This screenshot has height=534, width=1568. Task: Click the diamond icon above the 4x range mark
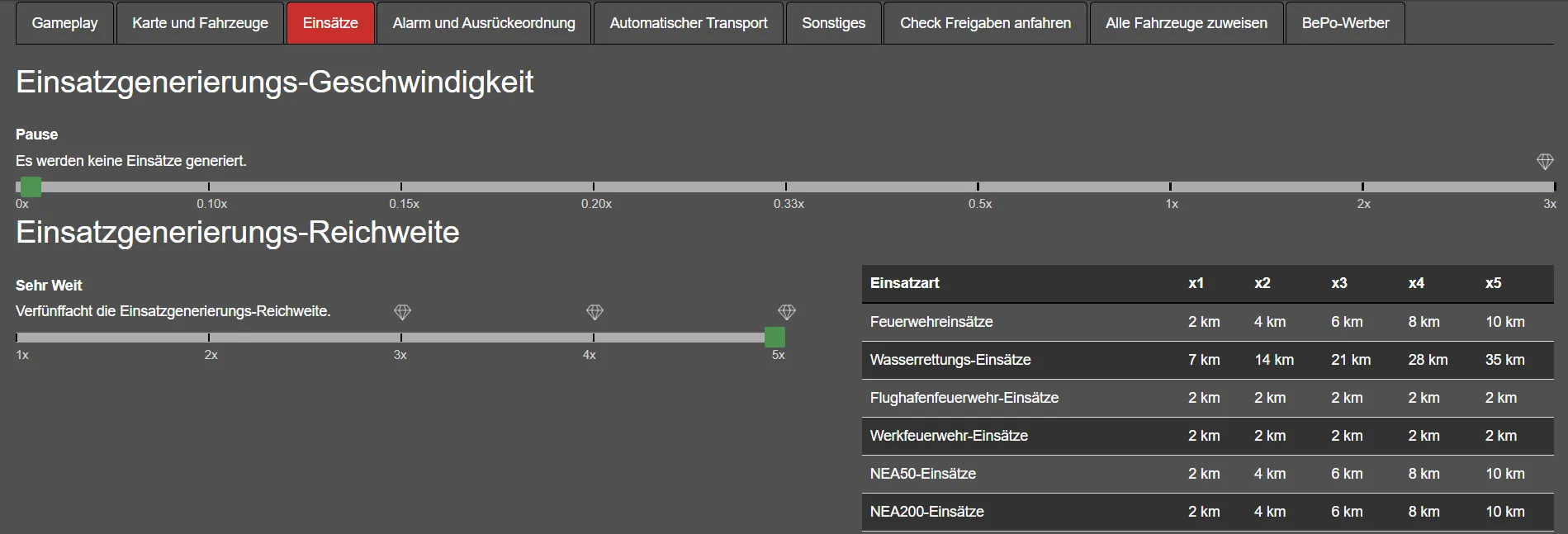tap(595, 312)
